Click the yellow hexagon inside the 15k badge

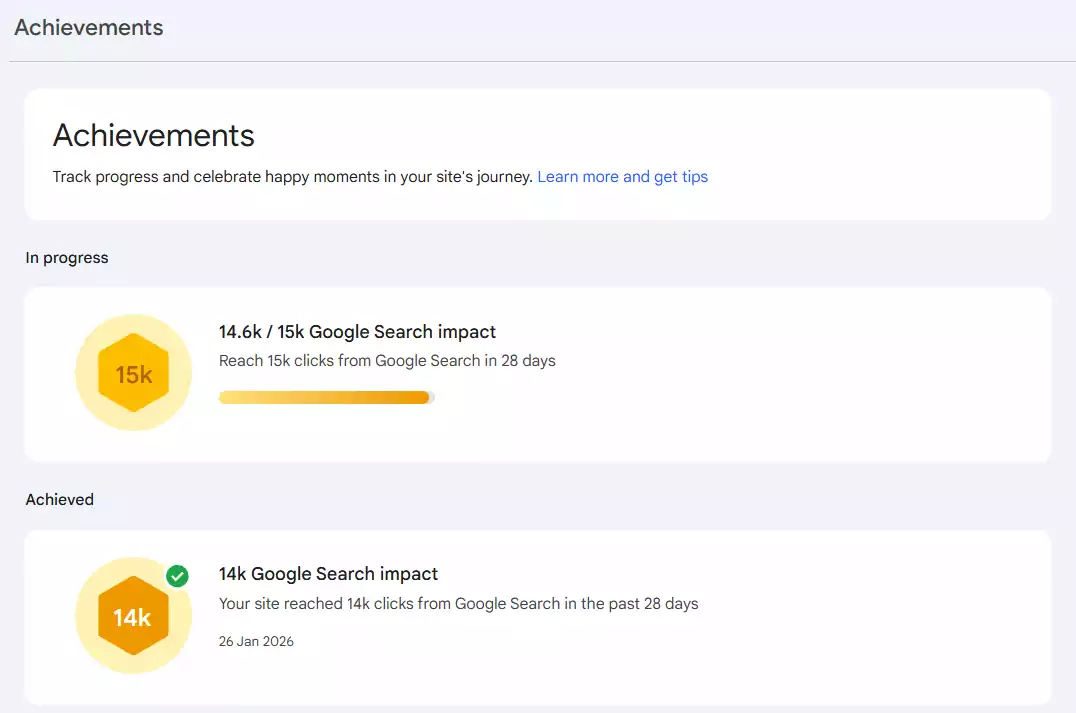[133, 371]
